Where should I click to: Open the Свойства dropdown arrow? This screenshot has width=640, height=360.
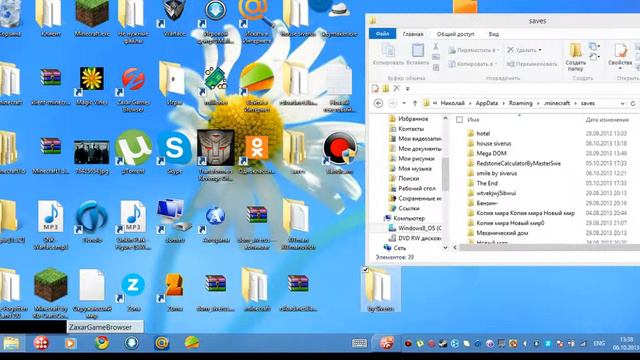coord(620,69)
